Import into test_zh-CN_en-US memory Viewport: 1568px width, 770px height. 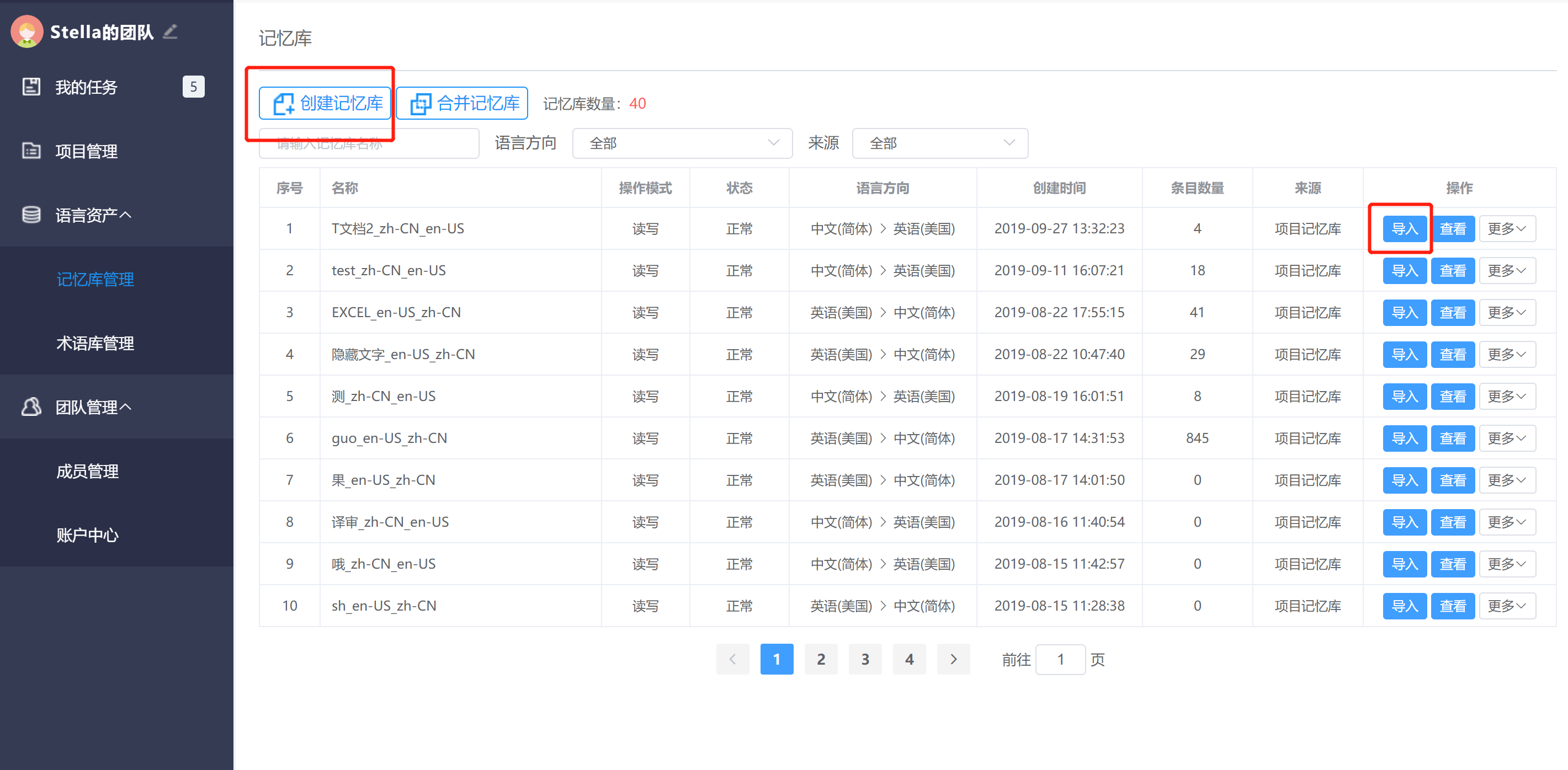click(1404, 270)
